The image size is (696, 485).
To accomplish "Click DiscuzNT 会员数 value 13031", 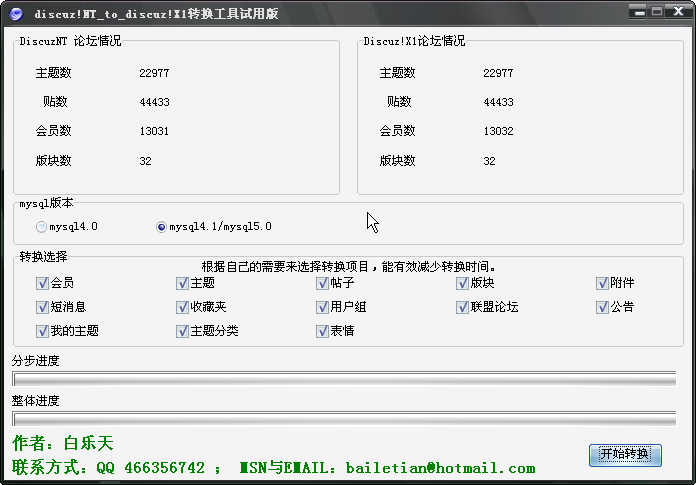I will click(154, 131).
